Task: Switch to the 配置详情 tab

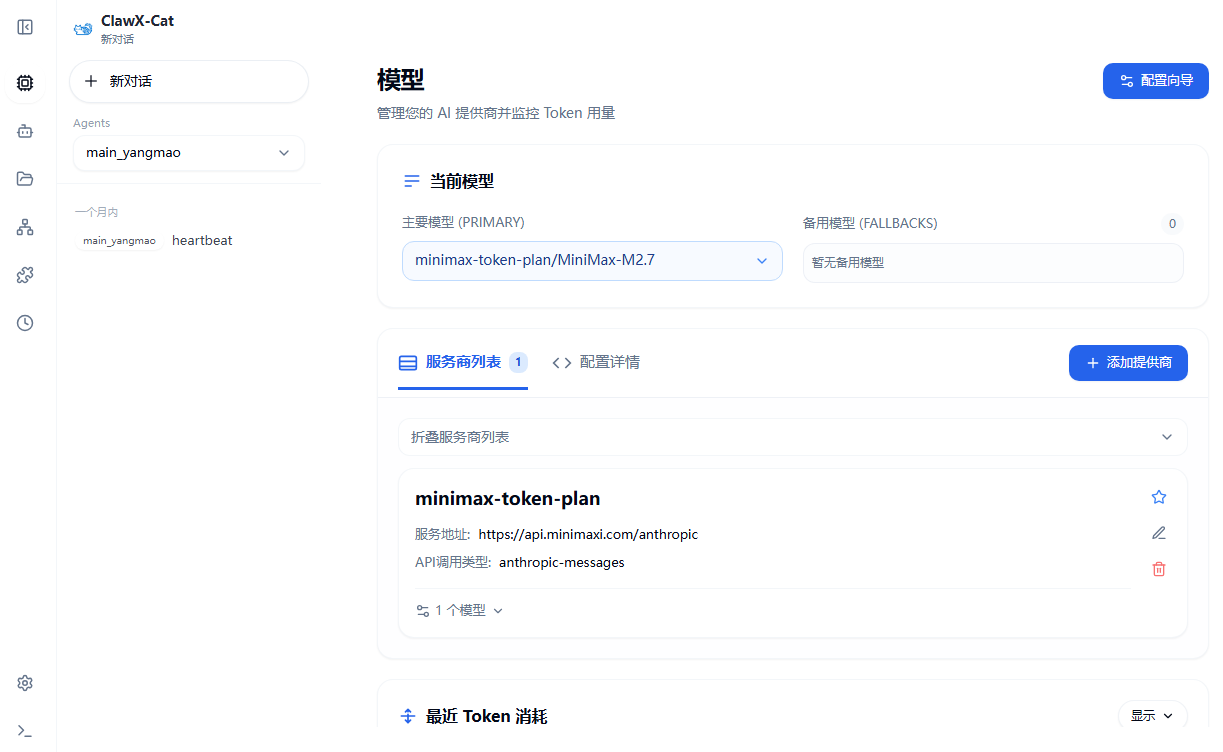Action: (x=597, y=362)
